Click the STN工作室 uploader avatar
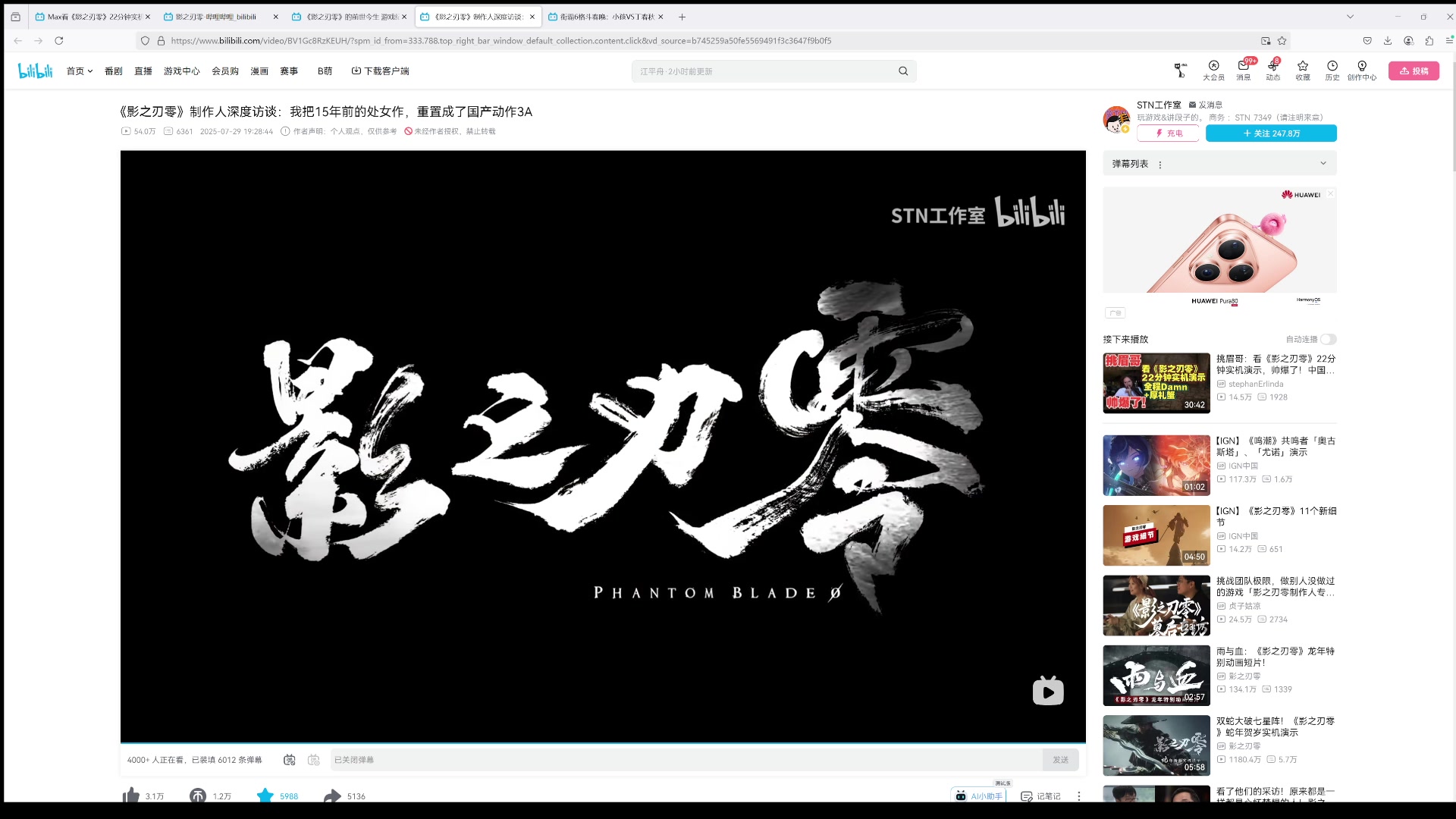Screen dimensions: 1456x819 coord(1116,120)
